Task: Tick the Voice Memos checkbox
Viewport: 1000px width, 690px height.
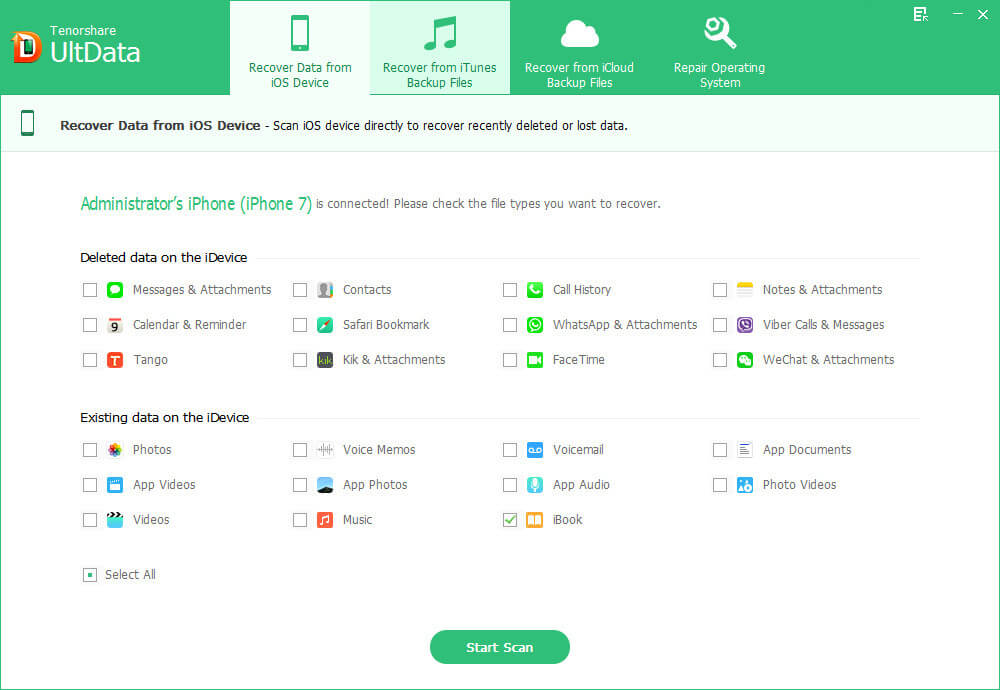Action: [300, 450]
